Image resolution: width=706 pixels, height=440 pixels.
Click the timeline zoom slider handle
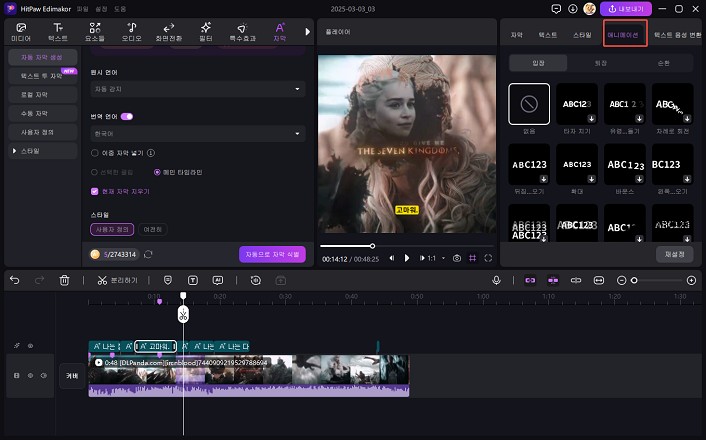click(x=634, y=281)
